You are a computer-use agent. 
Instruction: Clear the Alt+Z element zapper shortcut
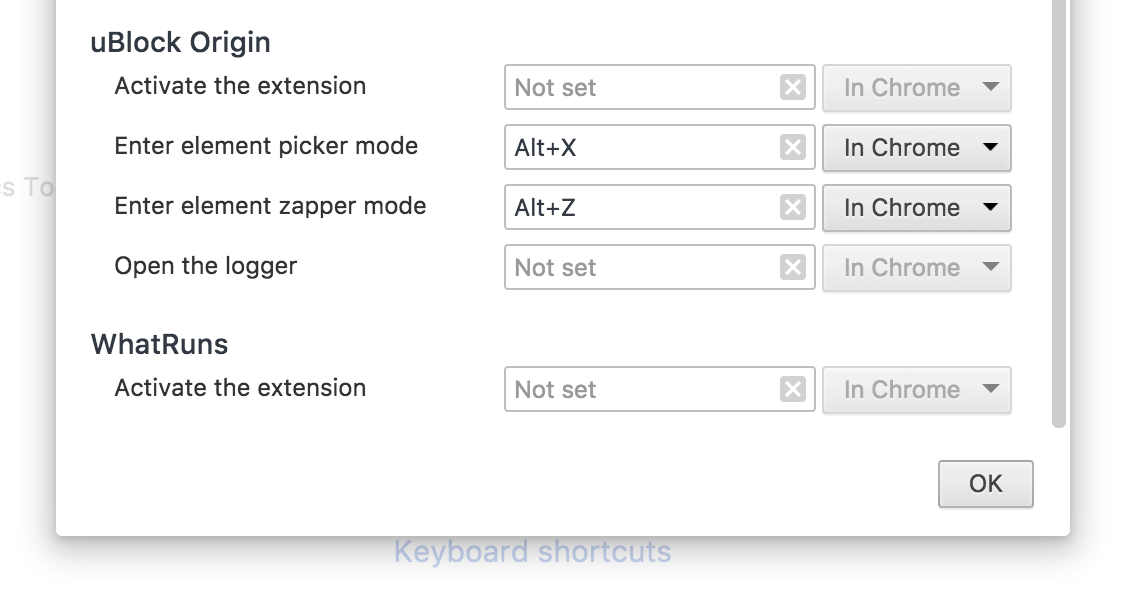[x=793, y=207]
